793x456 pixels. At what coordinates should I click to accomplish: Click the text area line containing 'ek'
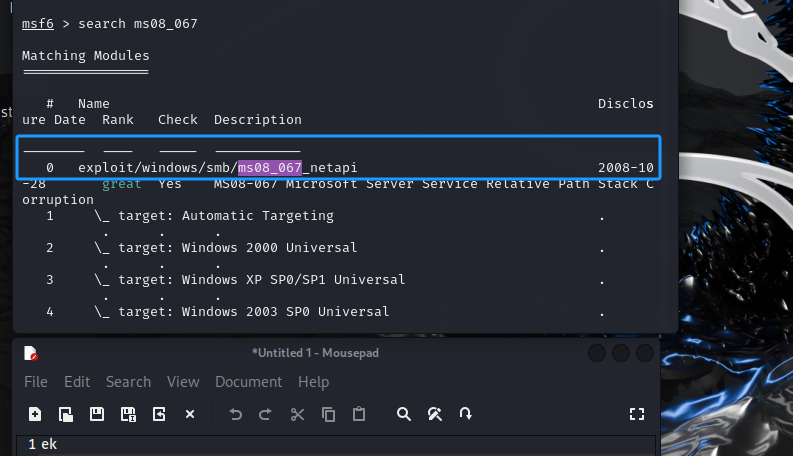tap(336, 444)
